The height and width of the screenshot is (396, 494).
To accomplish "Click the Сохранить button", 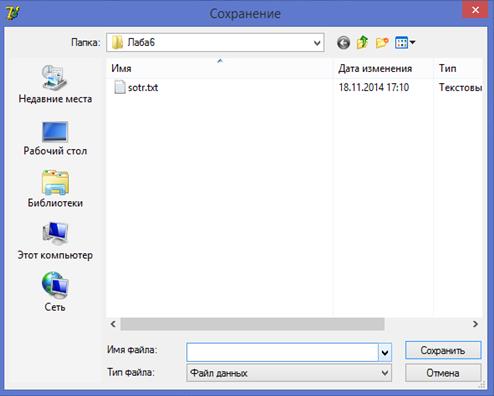I will point(443,350).
